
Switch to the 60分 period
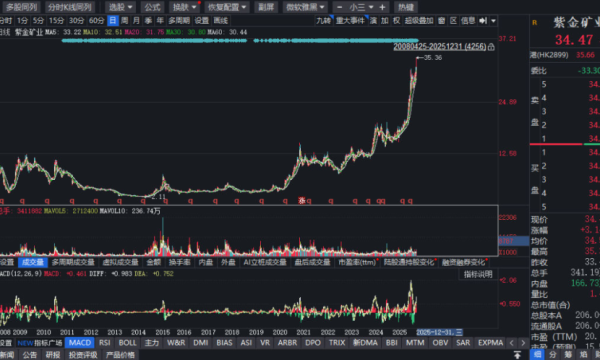click(96, 20)
